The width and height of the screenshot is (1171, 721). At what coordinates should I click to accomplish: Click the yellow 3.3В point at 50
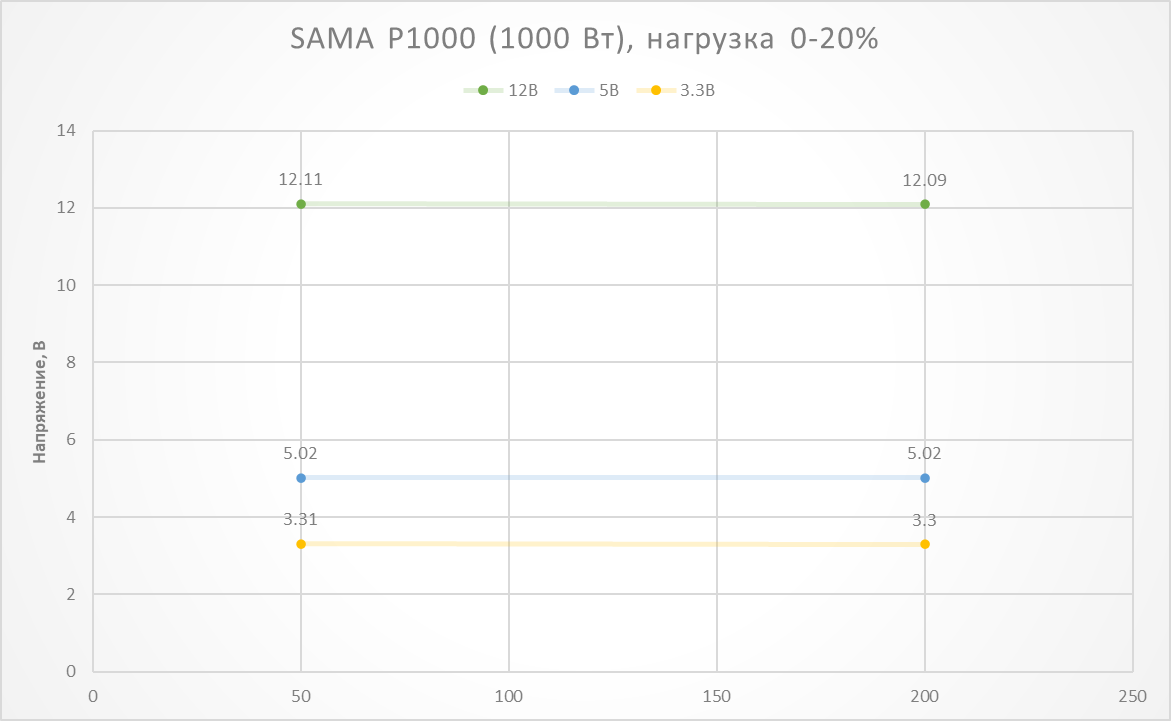[301, 544]
